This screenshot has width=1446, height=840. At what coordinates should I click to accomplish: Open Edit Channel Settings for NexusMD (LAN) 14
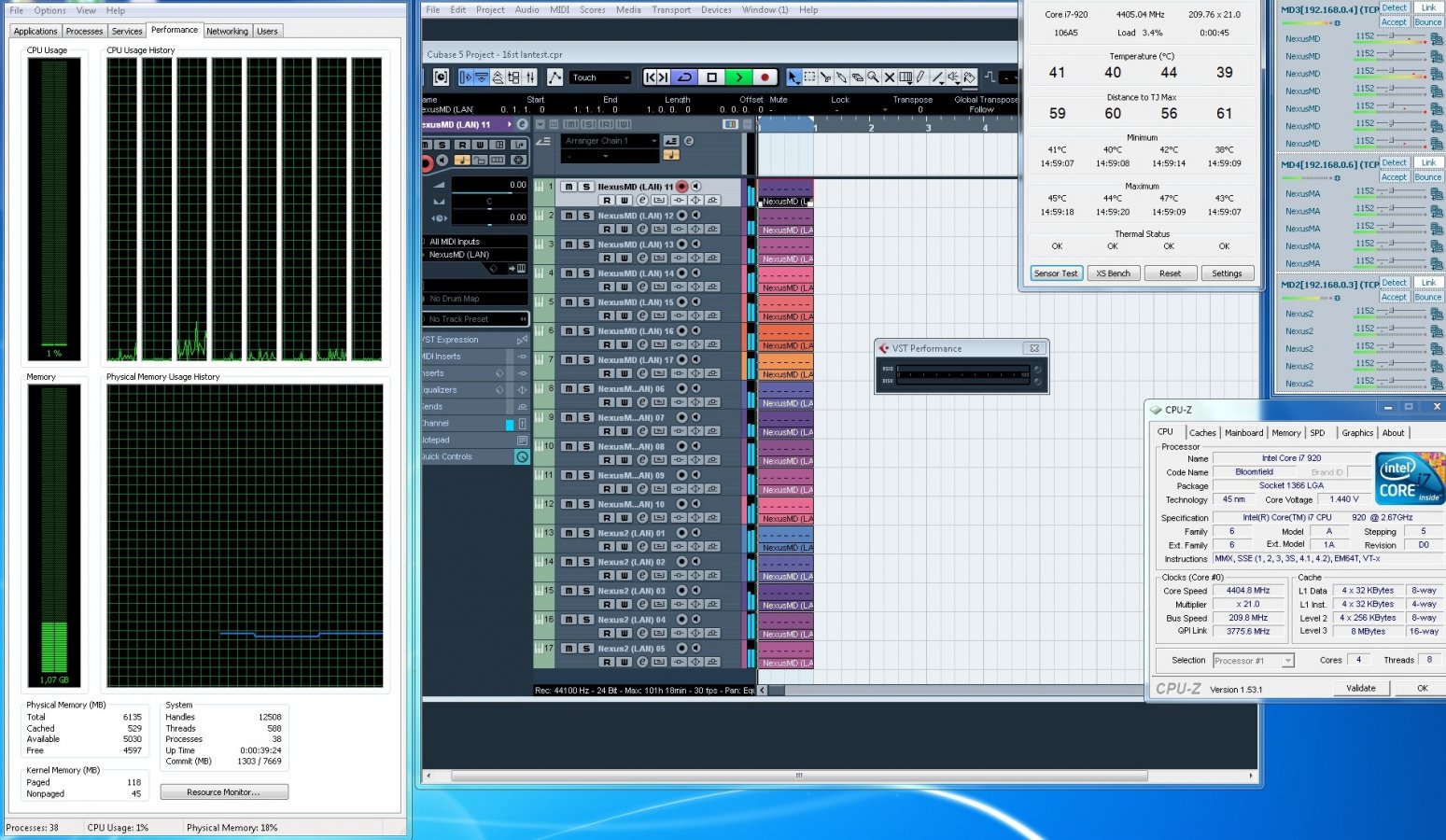[642, 287]
